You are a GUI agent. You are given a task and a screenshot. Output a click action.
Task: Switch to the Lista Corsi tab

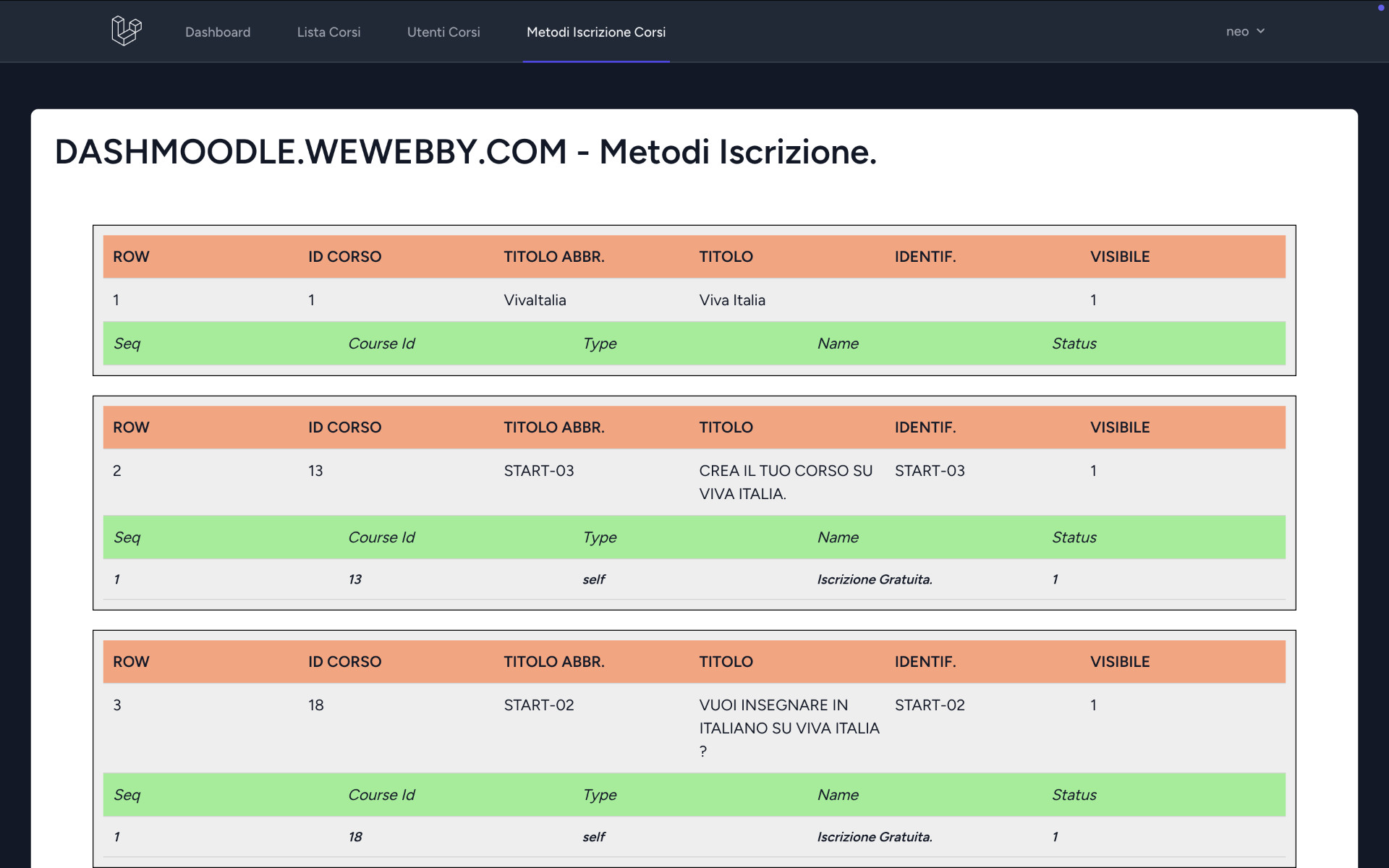[x=328, y=32]
